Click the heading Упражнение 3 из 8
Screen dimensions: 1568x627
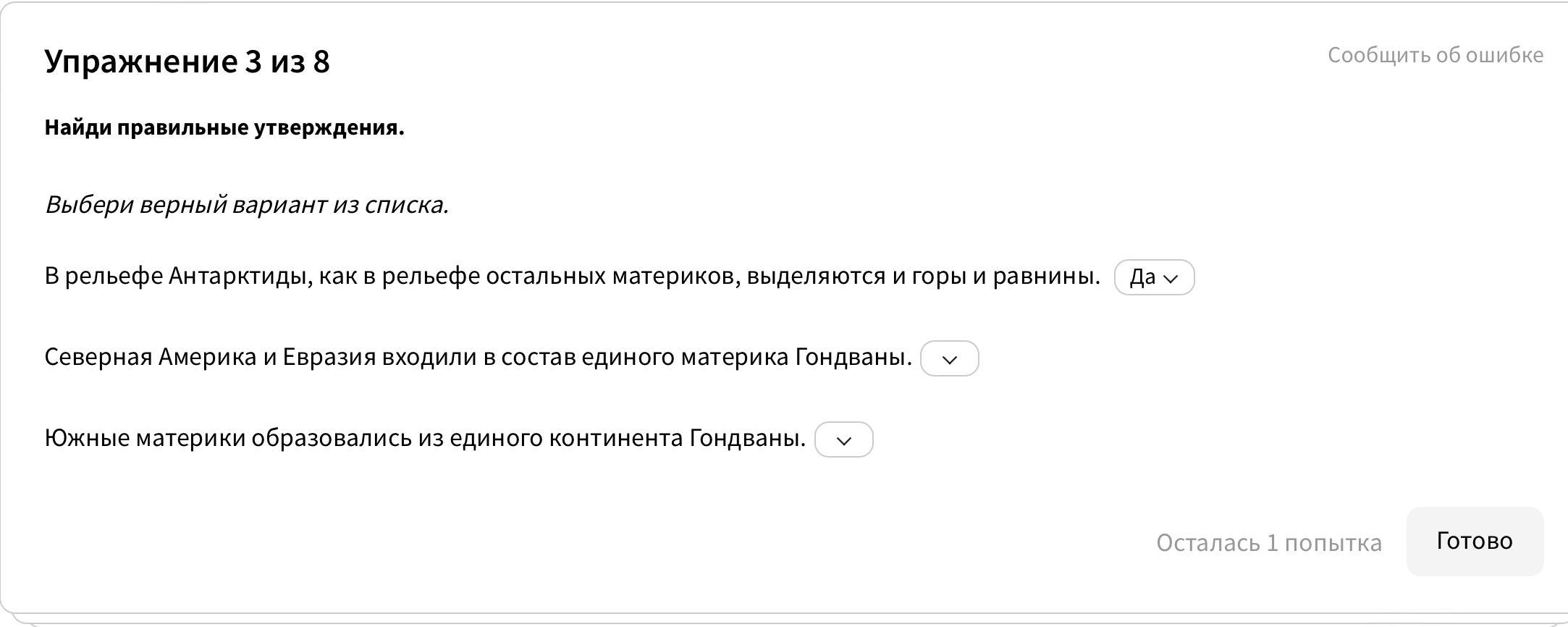pos(187,61)
